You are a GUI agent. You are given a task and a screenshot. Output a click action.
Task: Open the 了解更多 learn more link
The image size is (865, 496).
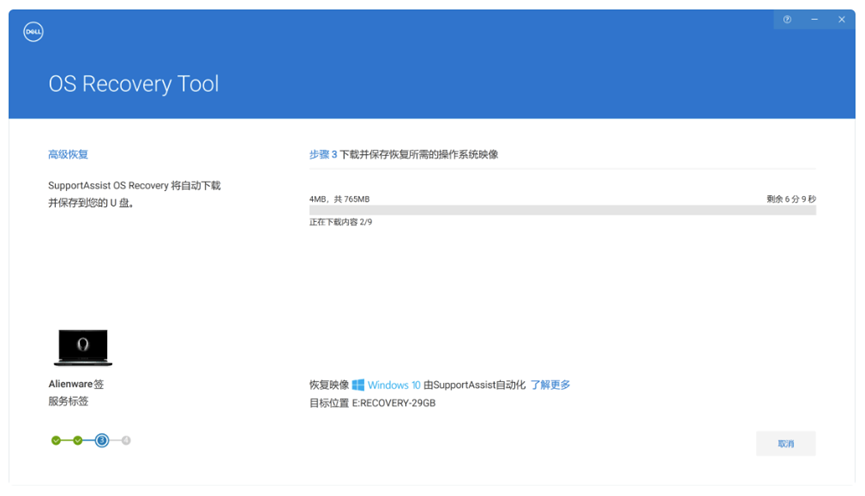click(x=550, y=385)
